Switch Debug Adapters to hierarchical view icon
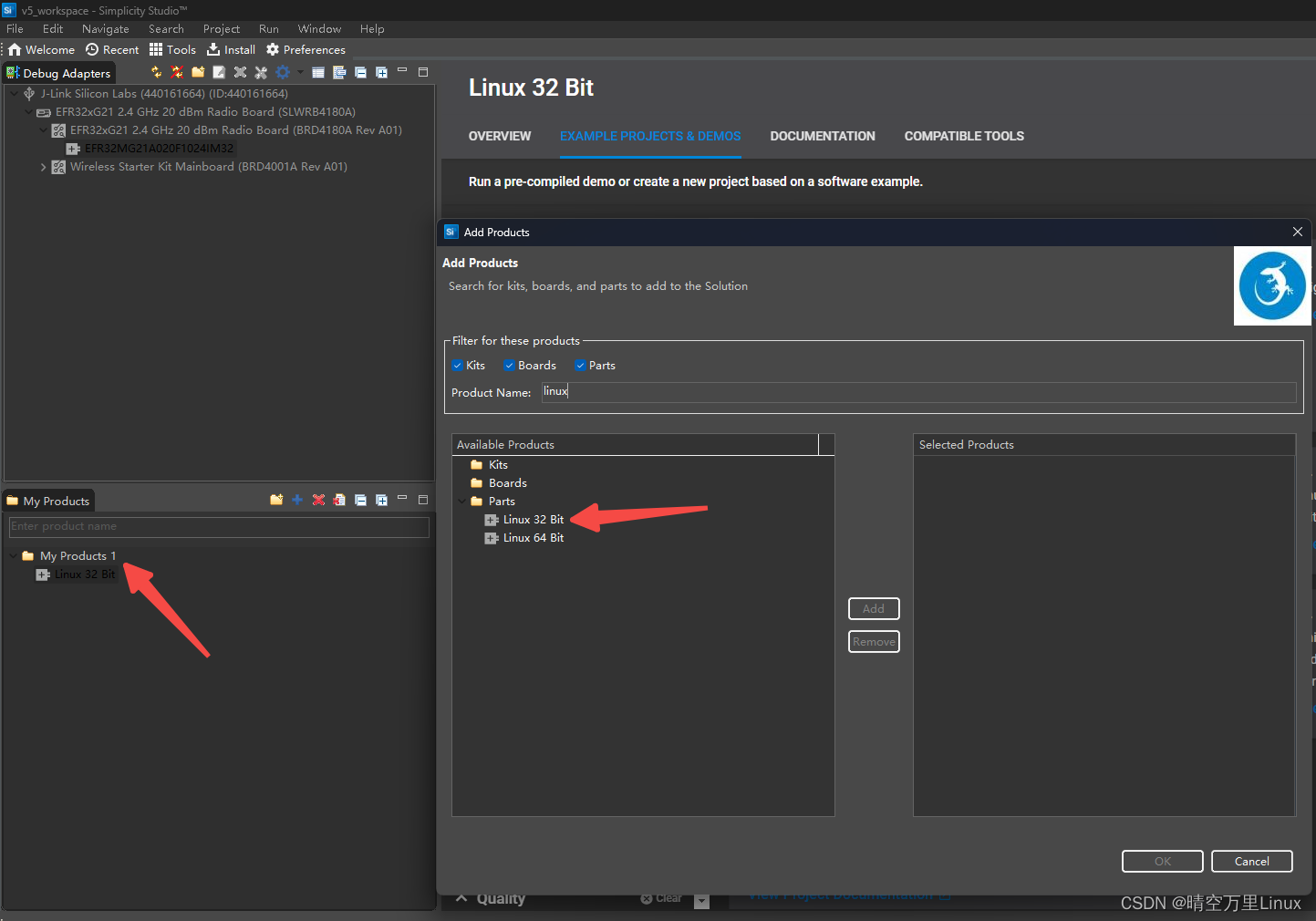Image resolution: width=1316 pixels, height=921 pixels. pos(339,72)
